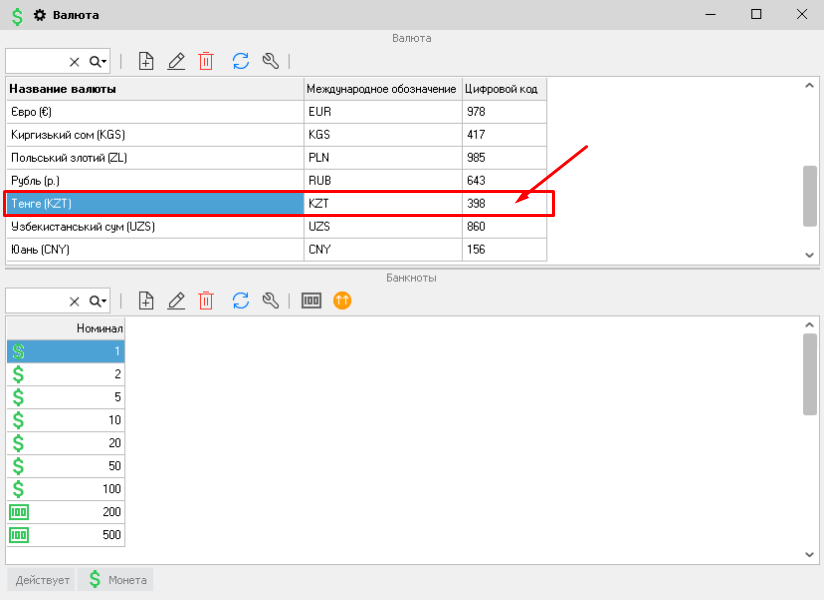Image resolution: width=824 pixels, height=600 pixels.
Task: Clear the Валюта search field with the X
Action: coord(74,62)
